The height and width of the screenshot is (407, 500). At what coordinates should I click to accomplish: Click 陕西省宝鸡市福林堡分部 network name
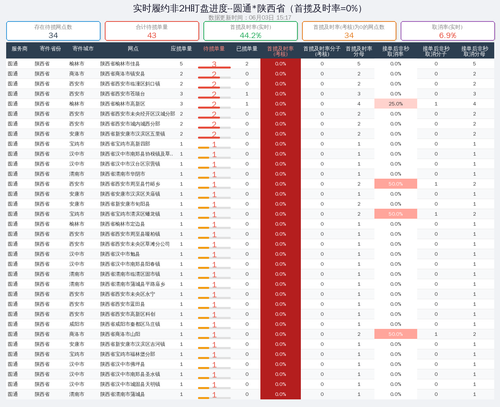pos(128,354)
